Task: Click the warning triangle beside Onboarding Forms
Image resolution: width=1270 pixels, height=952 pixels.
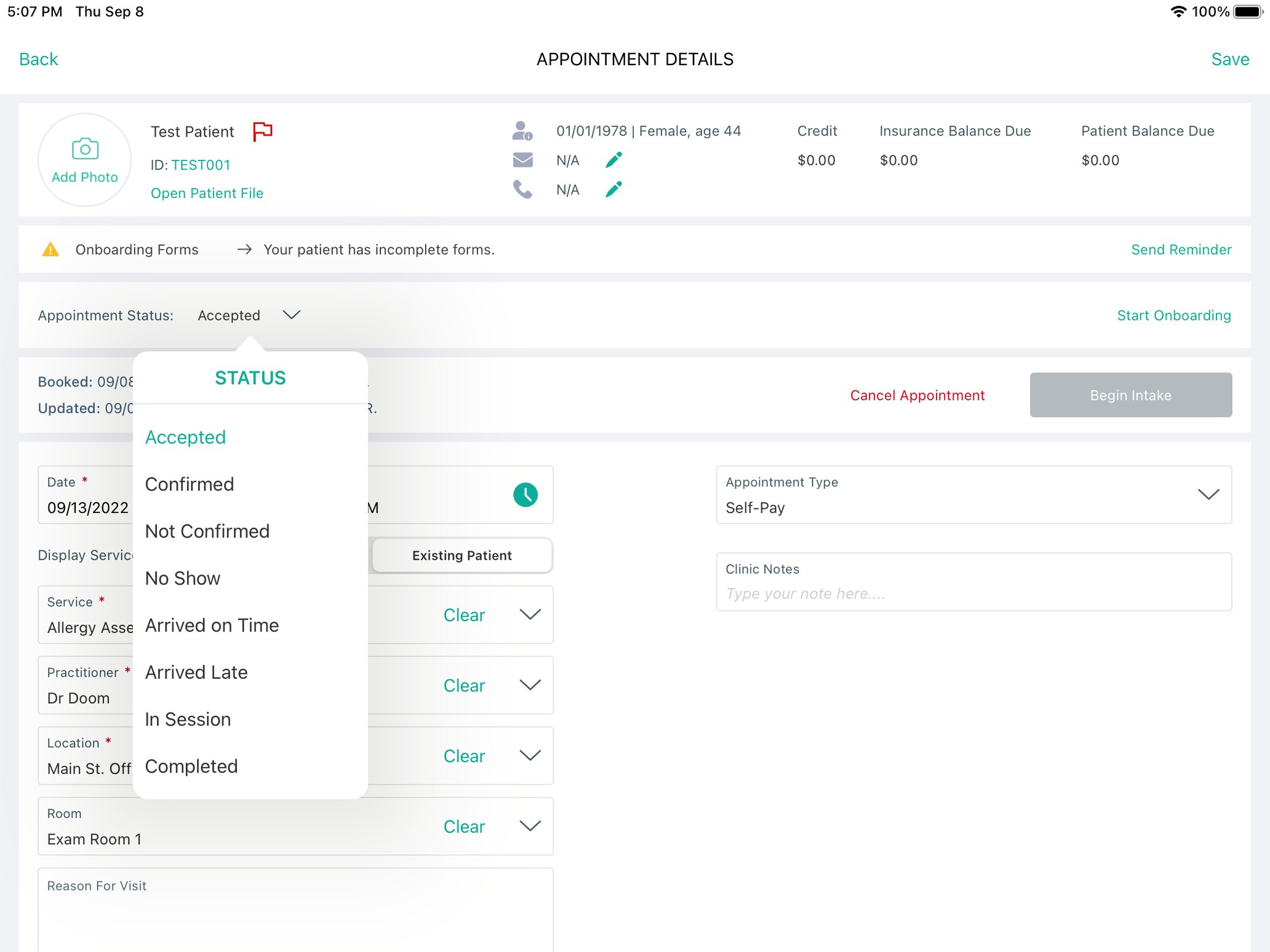Action: (x=52, y=249)
